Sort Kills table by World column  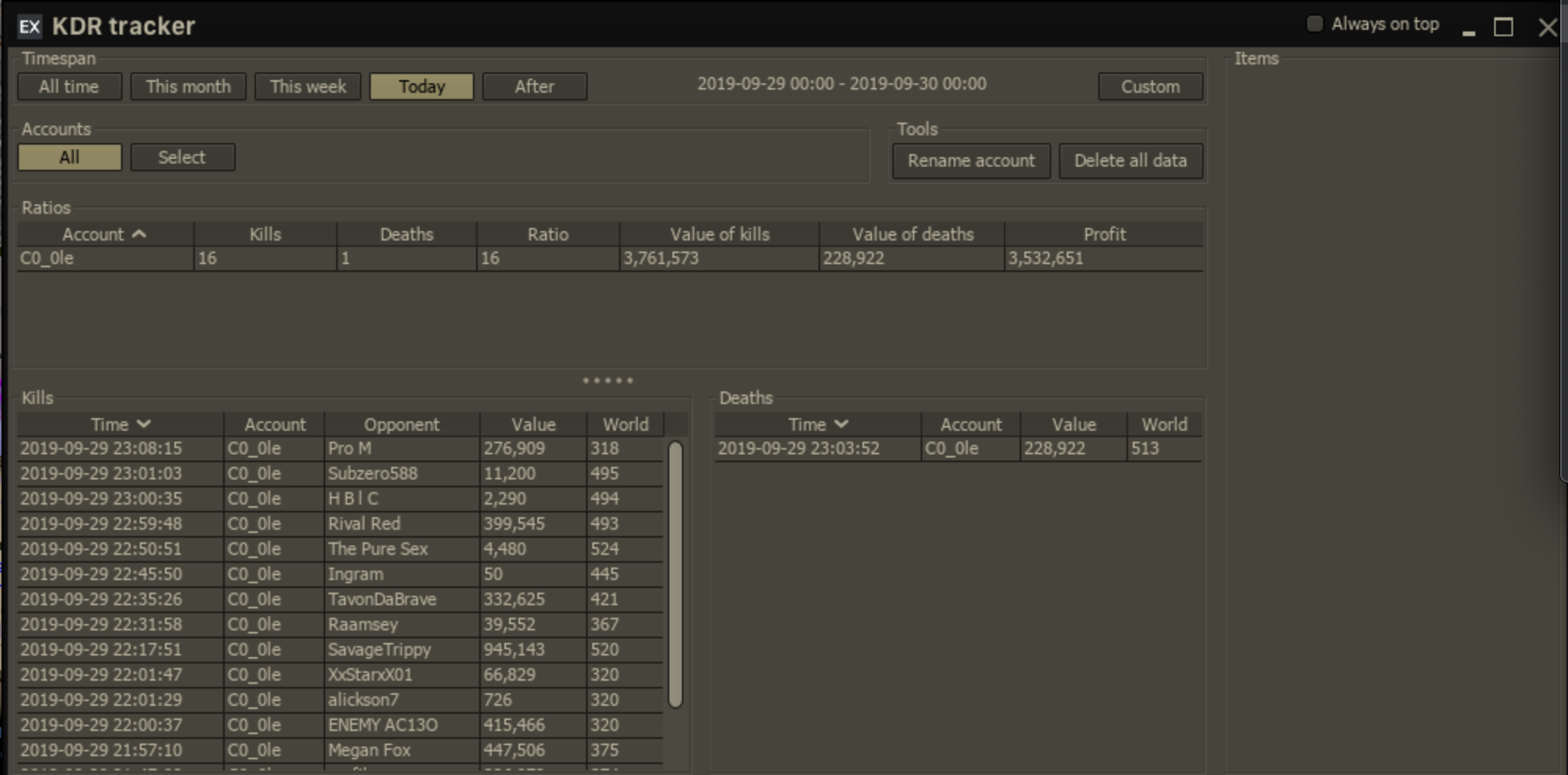[x=625, y=424]
